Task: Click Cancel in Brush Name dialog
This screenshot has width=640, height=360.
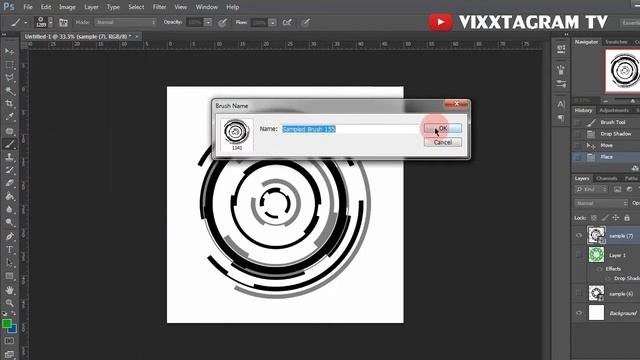Action: click(x=443, y=142)
